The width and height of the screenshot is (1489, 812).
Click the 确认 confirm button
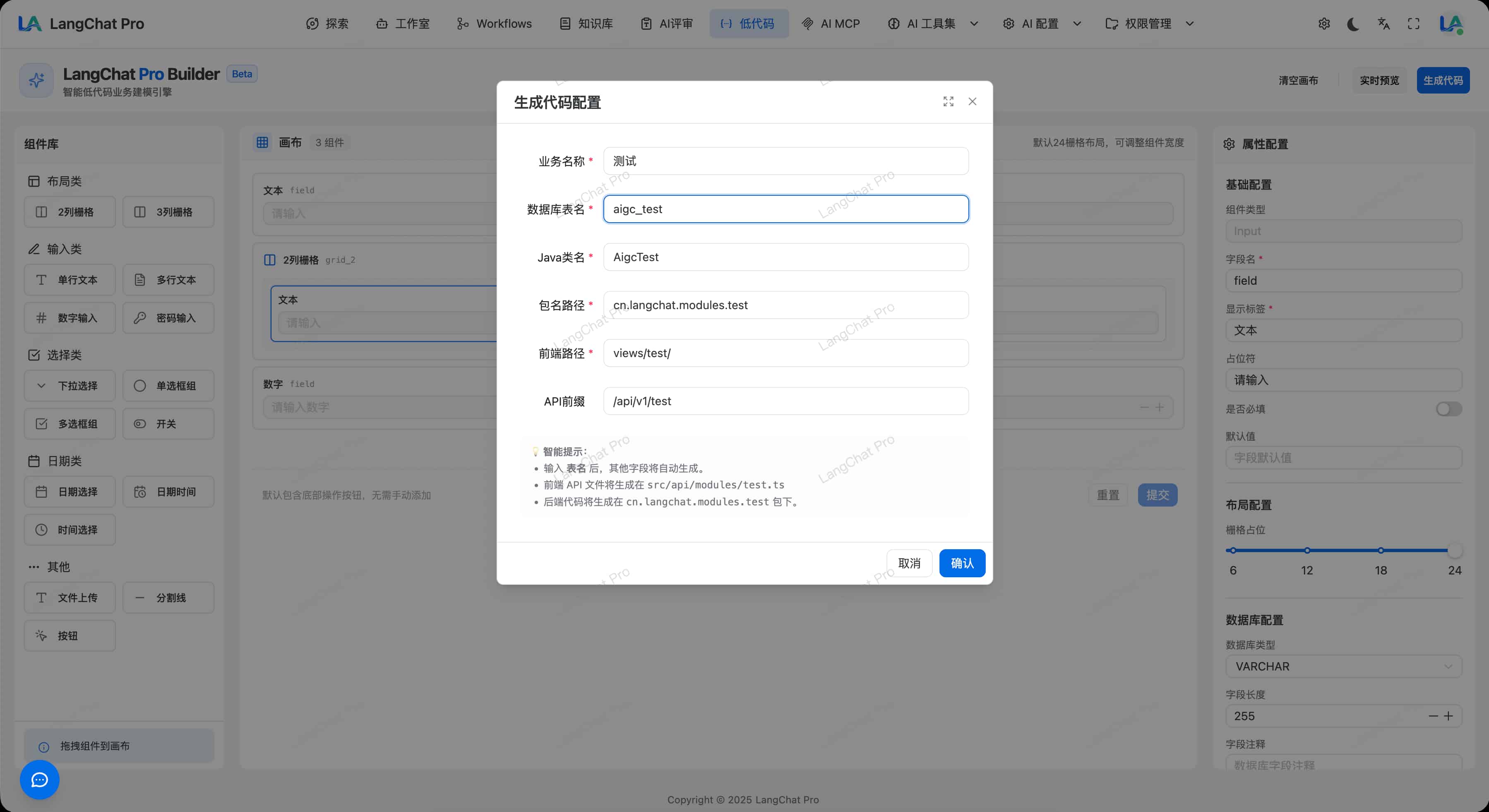[962, 563]
